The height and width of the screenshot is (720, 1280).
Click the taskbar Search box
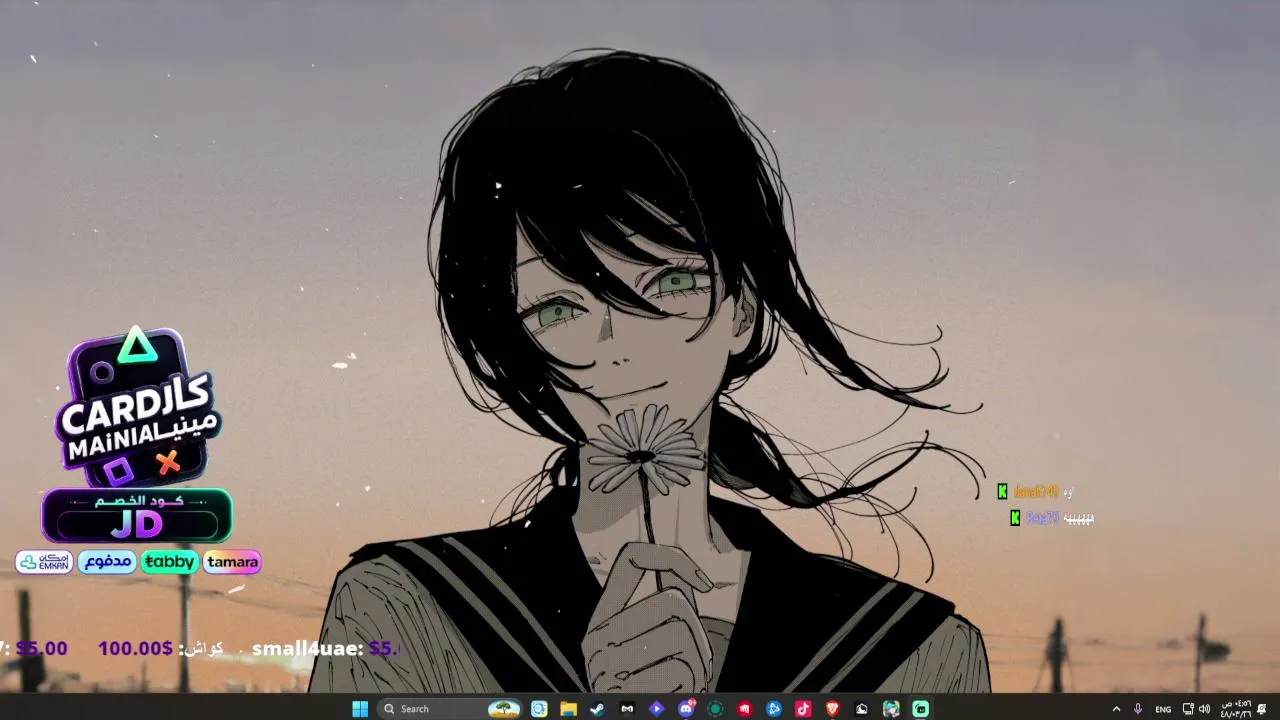450,709
